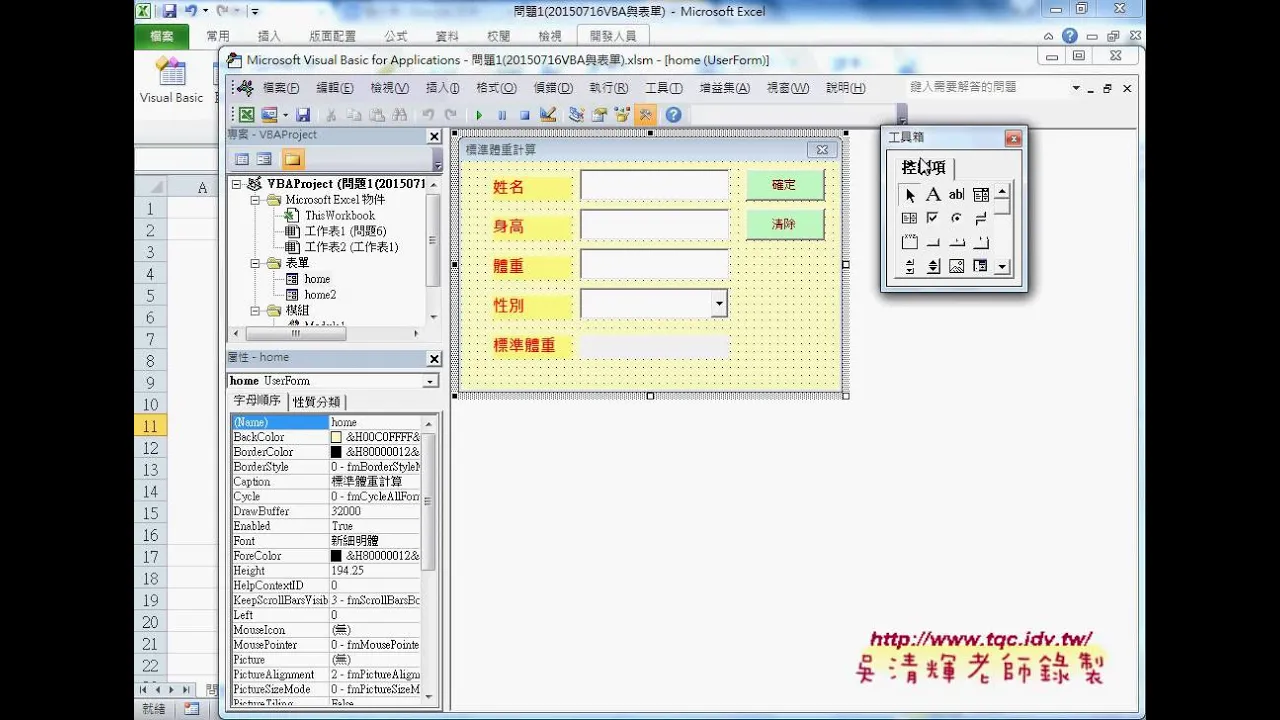Pick the ToggleButton control in the Toolbox
The image size is (1280, 720).
[981, 218]
